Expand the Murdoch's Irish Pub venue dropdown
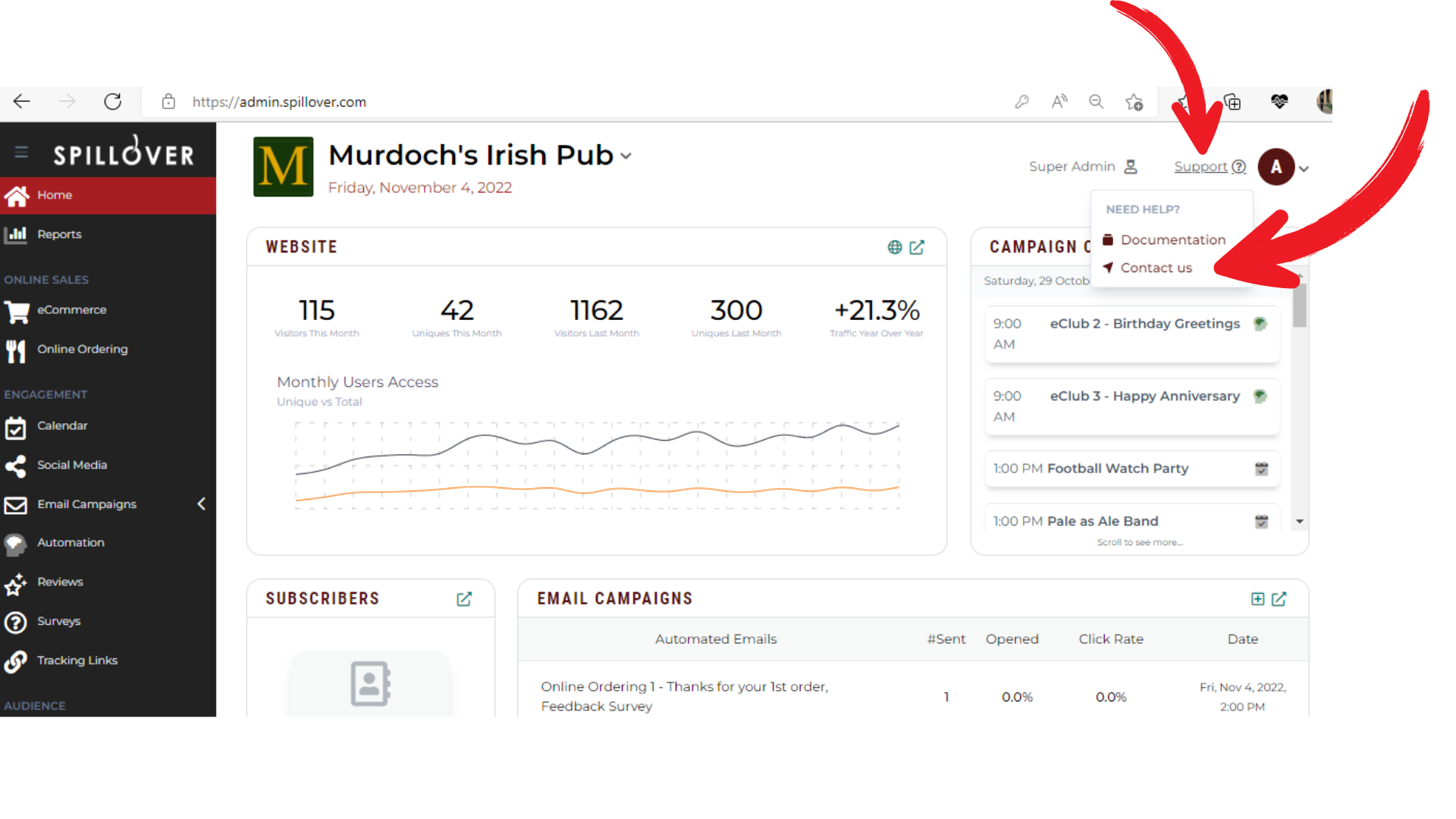The height and width of the screenshot is (819, 1456). point(626,156)
